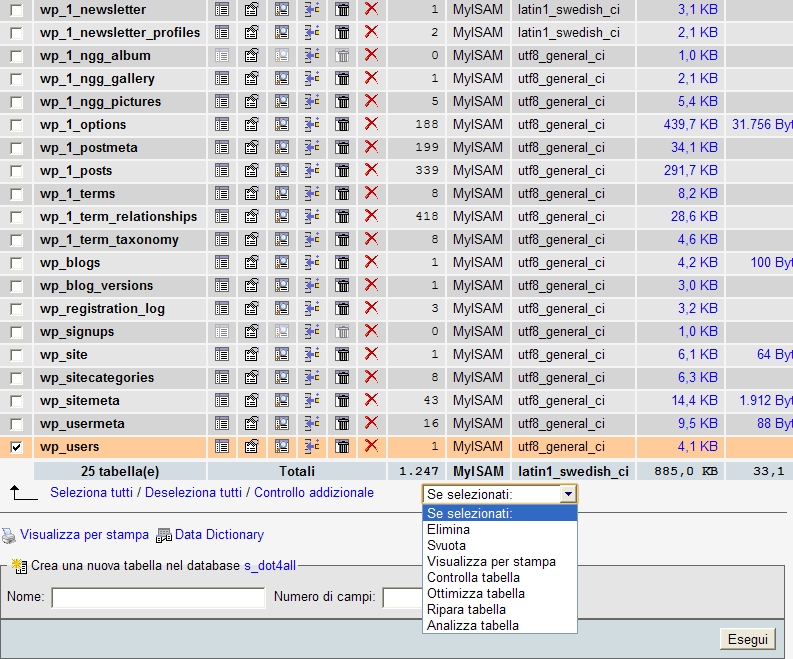The width and height of the screenshot is (793, 659).
Task: Select 'Ottimizza tabella' option
Action: [500, 593]
